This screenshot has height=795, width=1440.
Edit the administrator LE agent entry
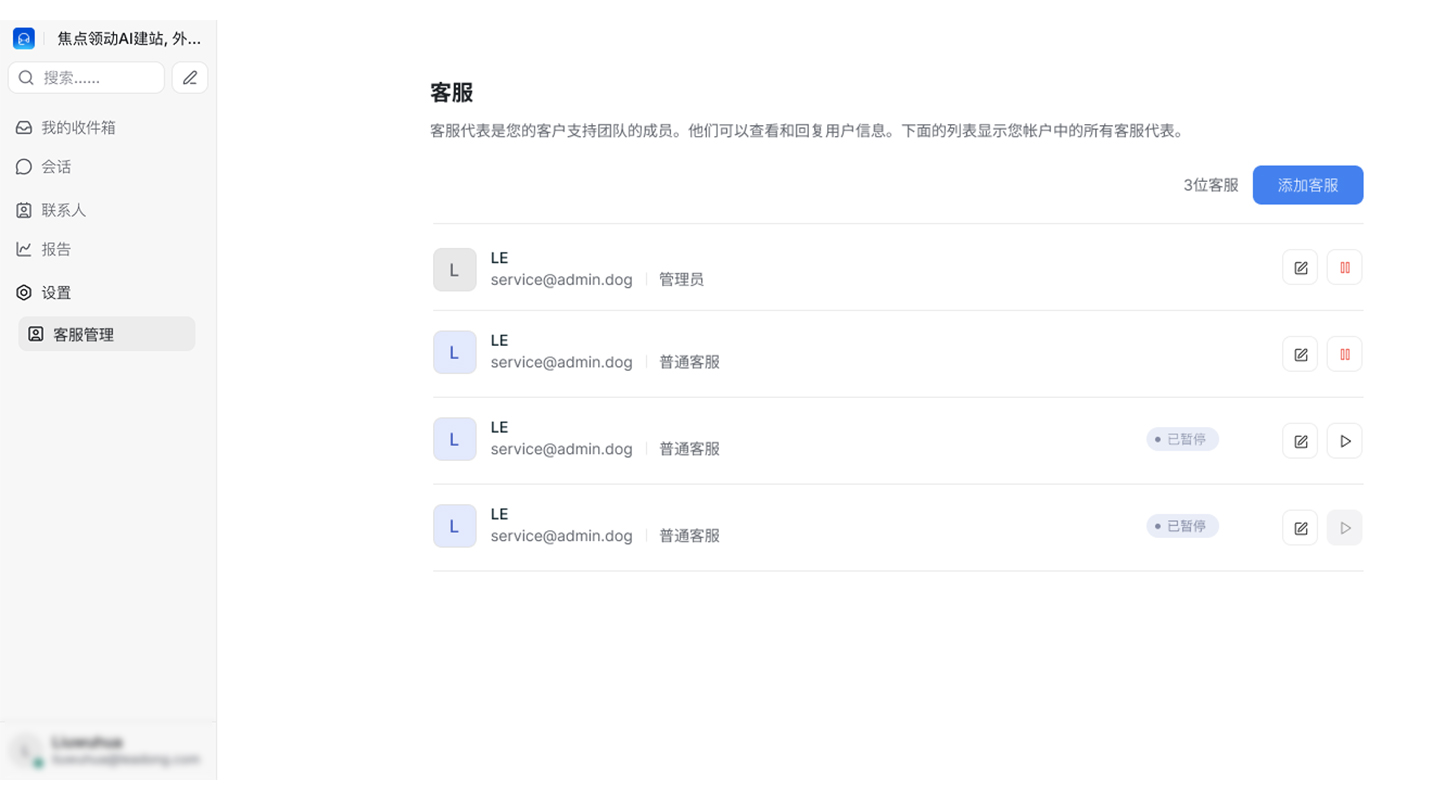[1300, 267]
